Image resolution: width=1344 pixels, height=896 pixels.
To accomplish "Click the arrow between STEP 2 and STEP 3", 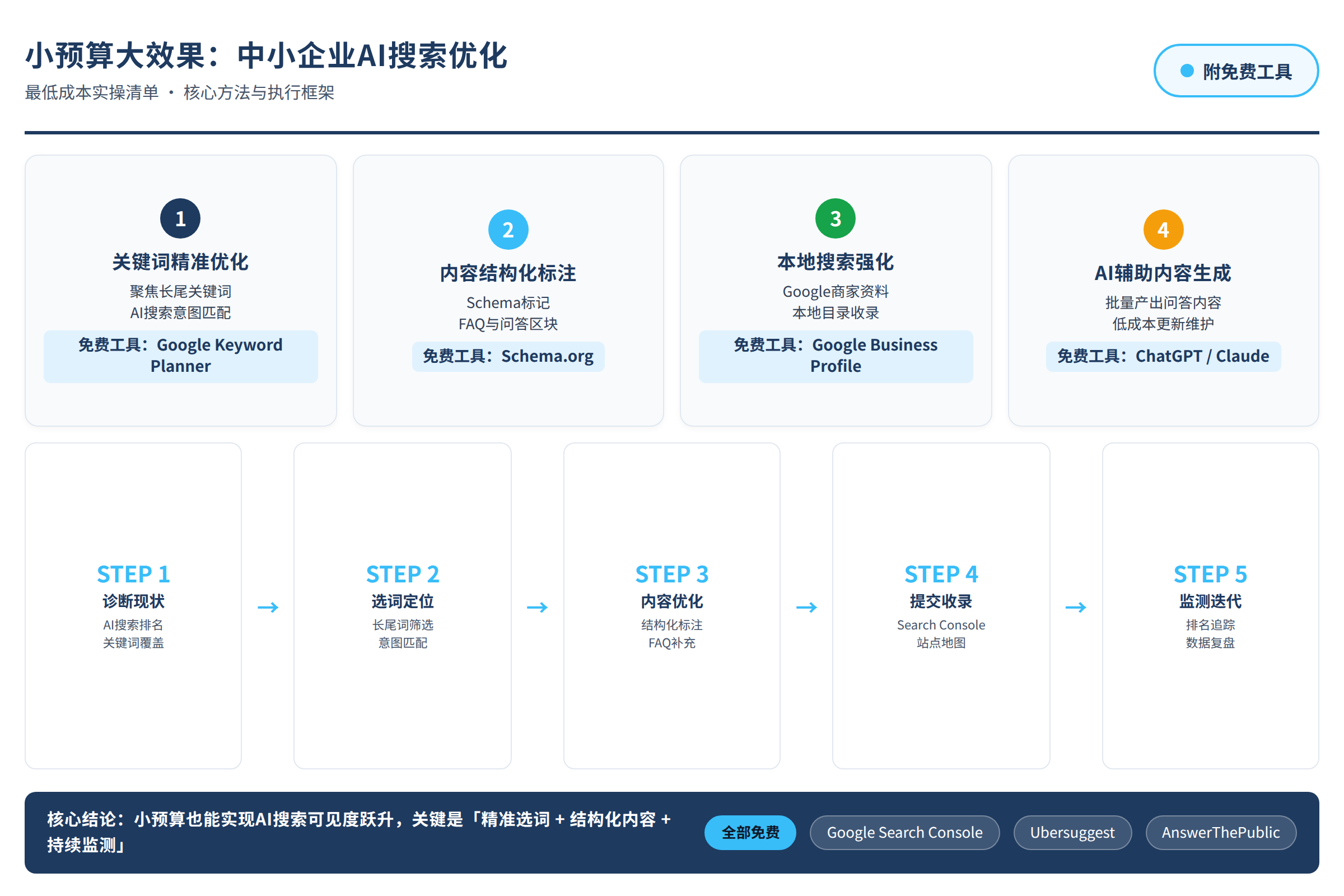I will (537, 608).
